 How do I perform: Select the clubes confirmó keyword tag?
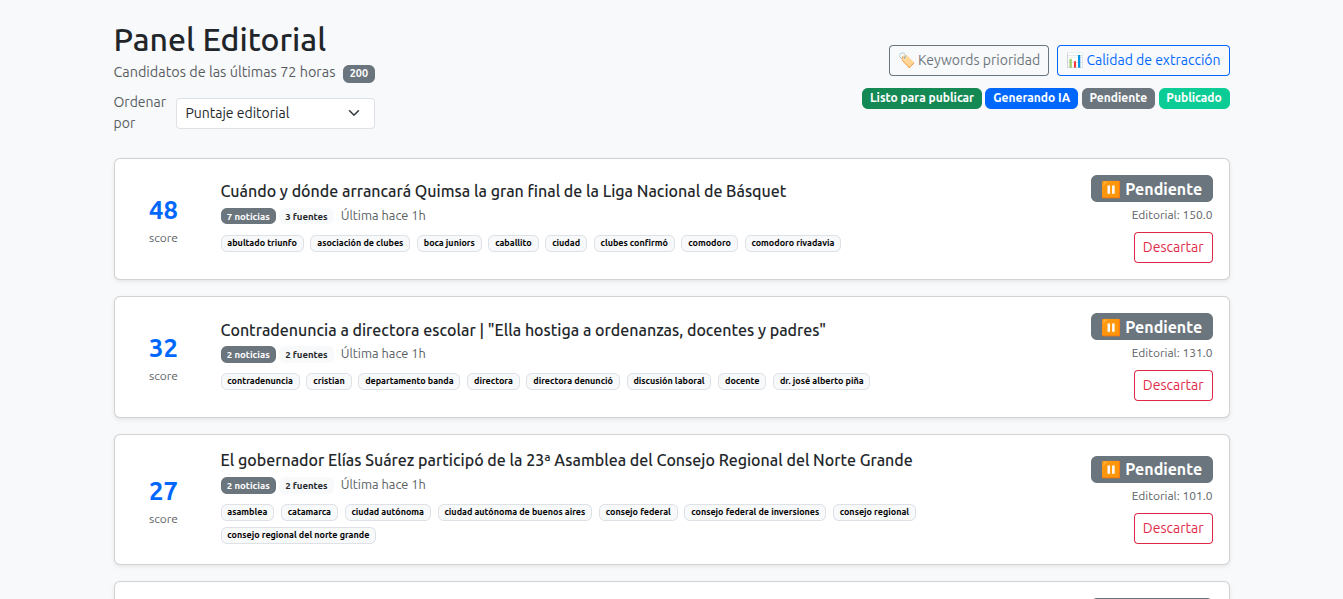click(634, 243)
